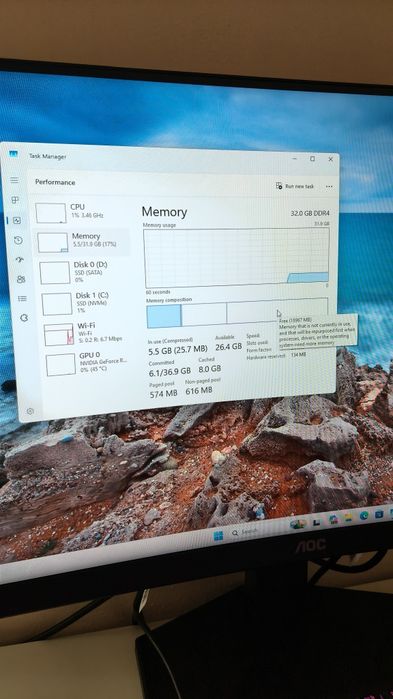This screenshot has width=393, height=699.
Task: Close the Task Manager window
Action: pos(330,159)
